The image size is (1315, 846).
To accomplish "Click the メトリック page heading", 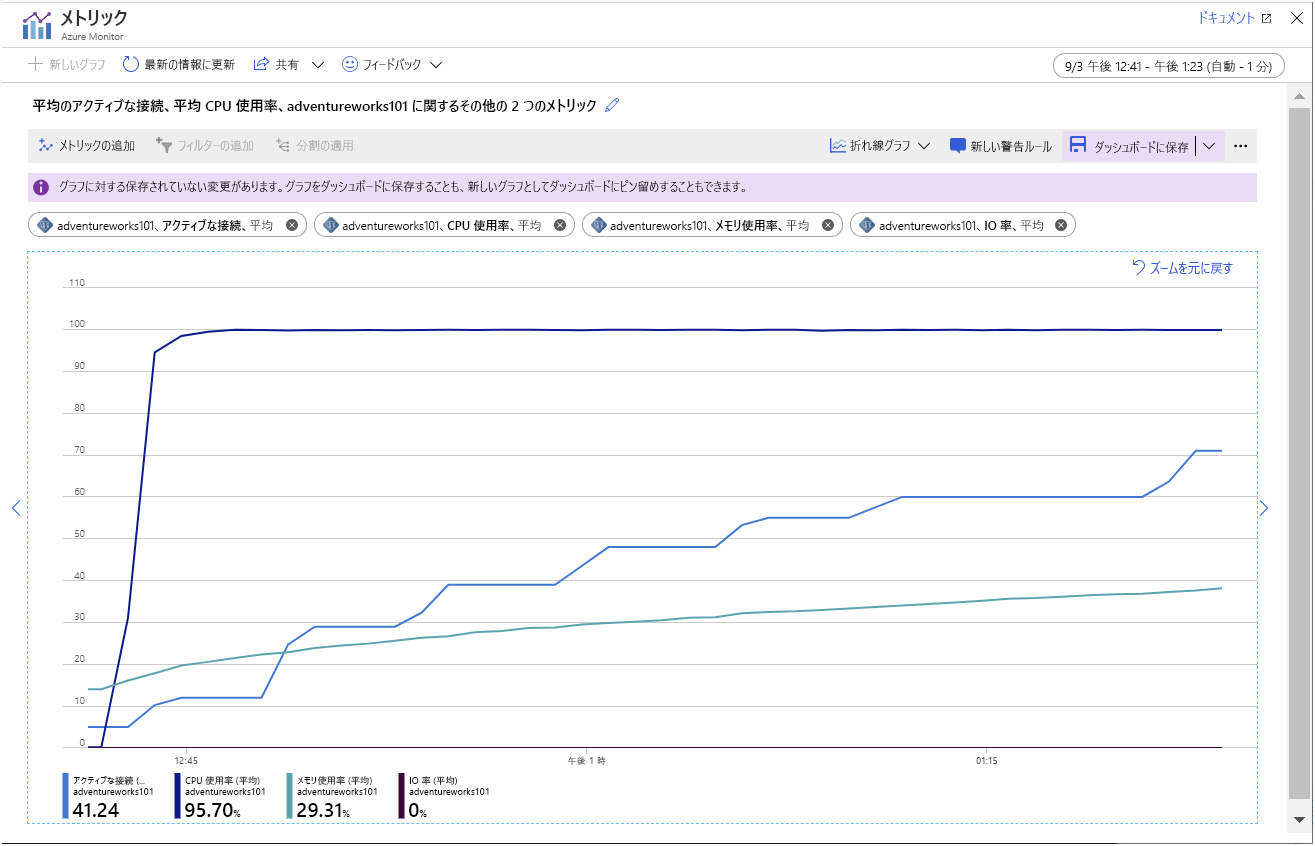I will [x=94, y=17].
